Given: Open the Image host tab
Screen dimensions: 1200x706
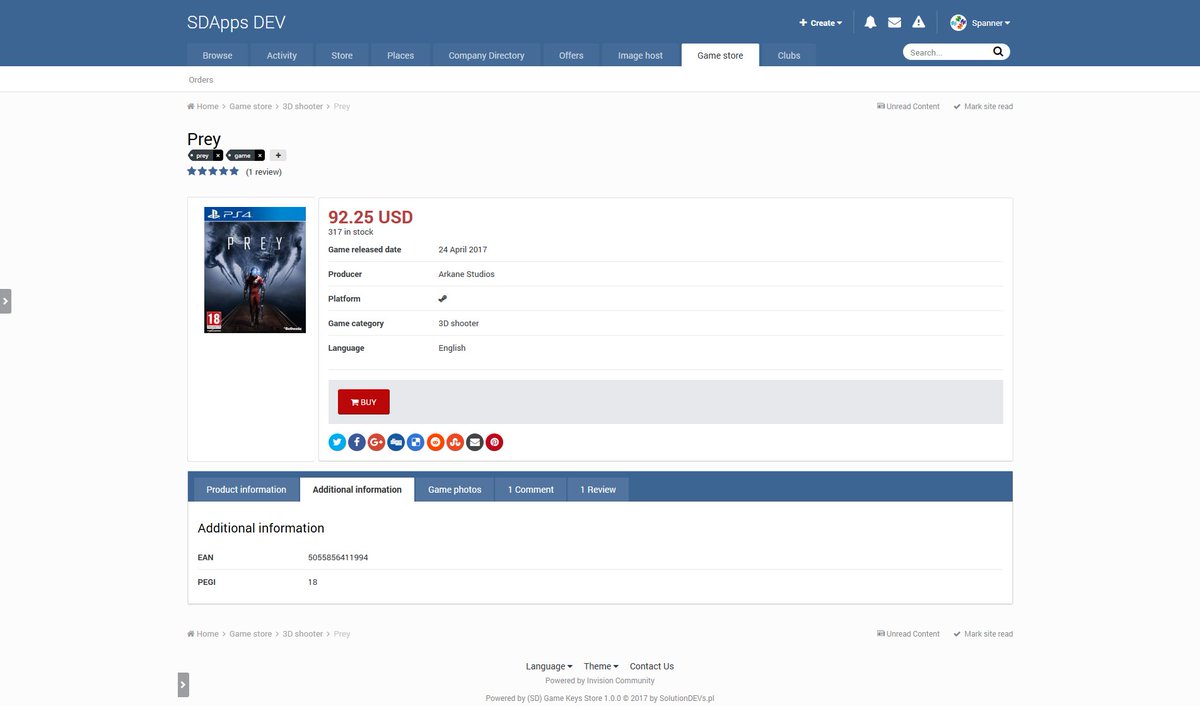Looking at the screenshot, I should point(640,55).
